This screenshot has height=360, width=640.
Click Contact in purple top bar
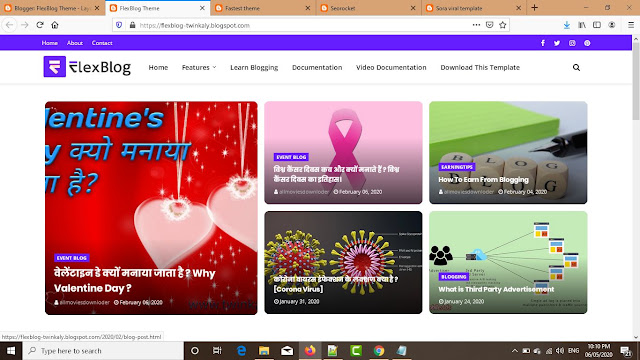pos(102,43)
